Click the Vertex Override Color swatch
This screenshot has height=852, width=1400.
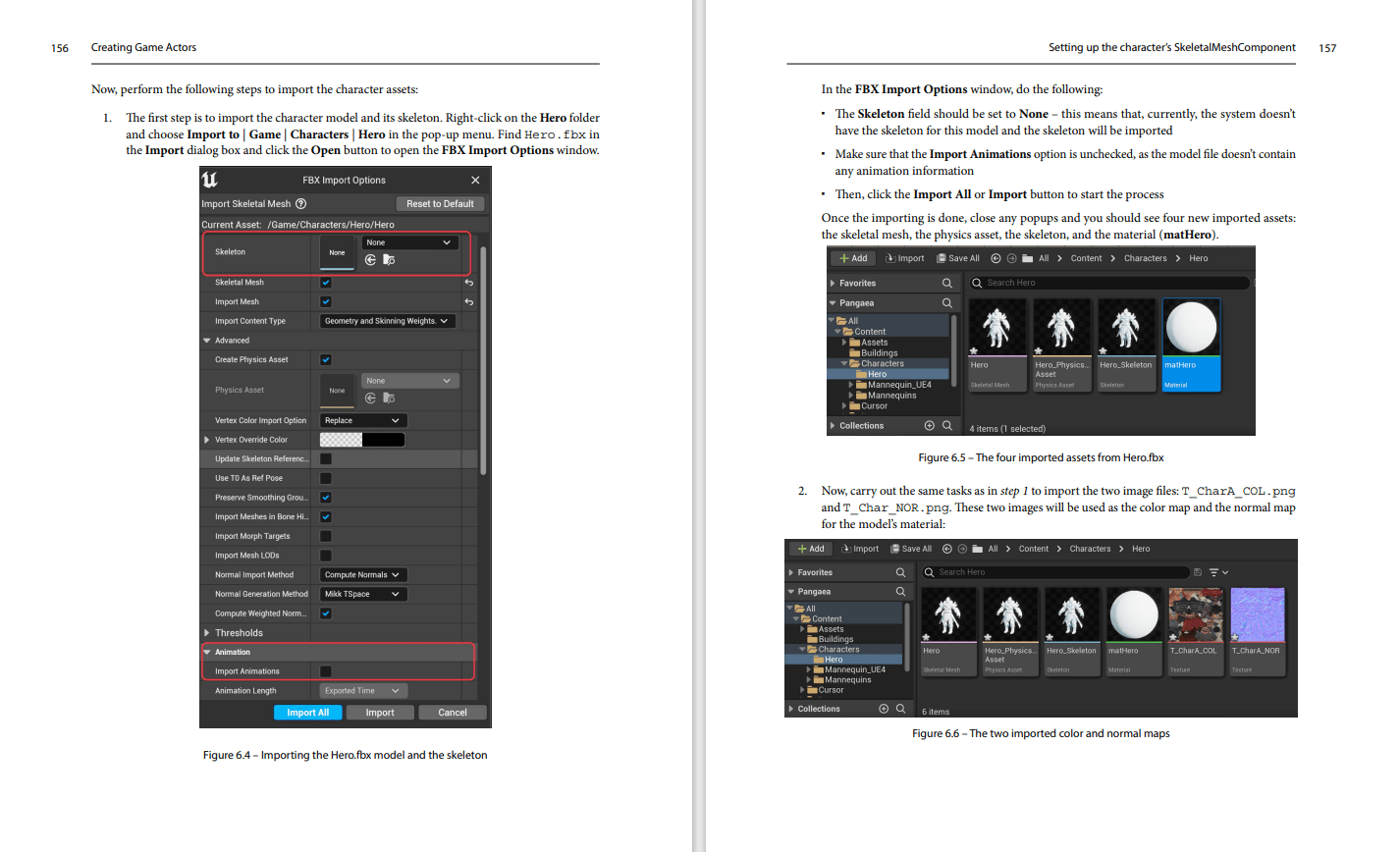[361, 440]
